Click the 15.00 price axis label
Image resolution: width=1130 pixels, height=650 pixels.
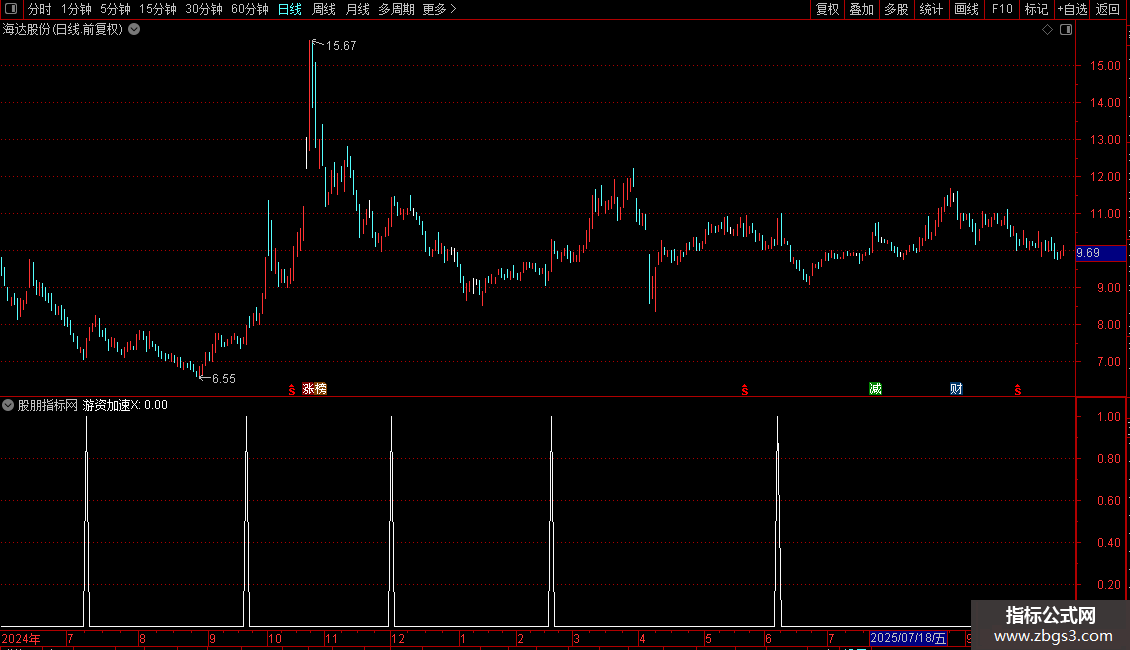pos(1105,66)
